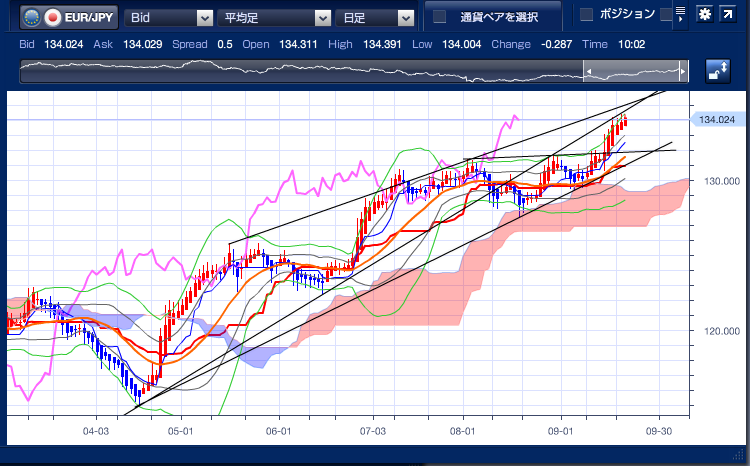Click the 09-01 date axis label
The image size is (752, 466).
(x=560, y=431)
